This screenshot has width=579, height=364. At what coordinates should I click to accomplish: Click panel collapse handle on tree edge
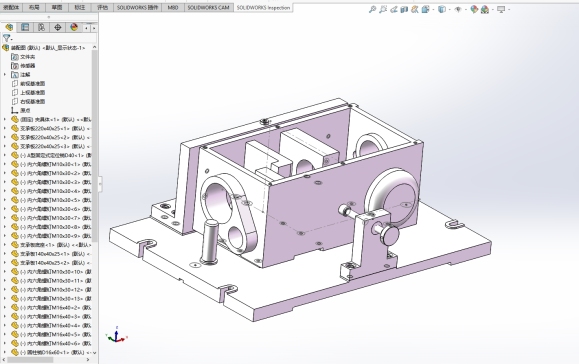pos(100,184)
